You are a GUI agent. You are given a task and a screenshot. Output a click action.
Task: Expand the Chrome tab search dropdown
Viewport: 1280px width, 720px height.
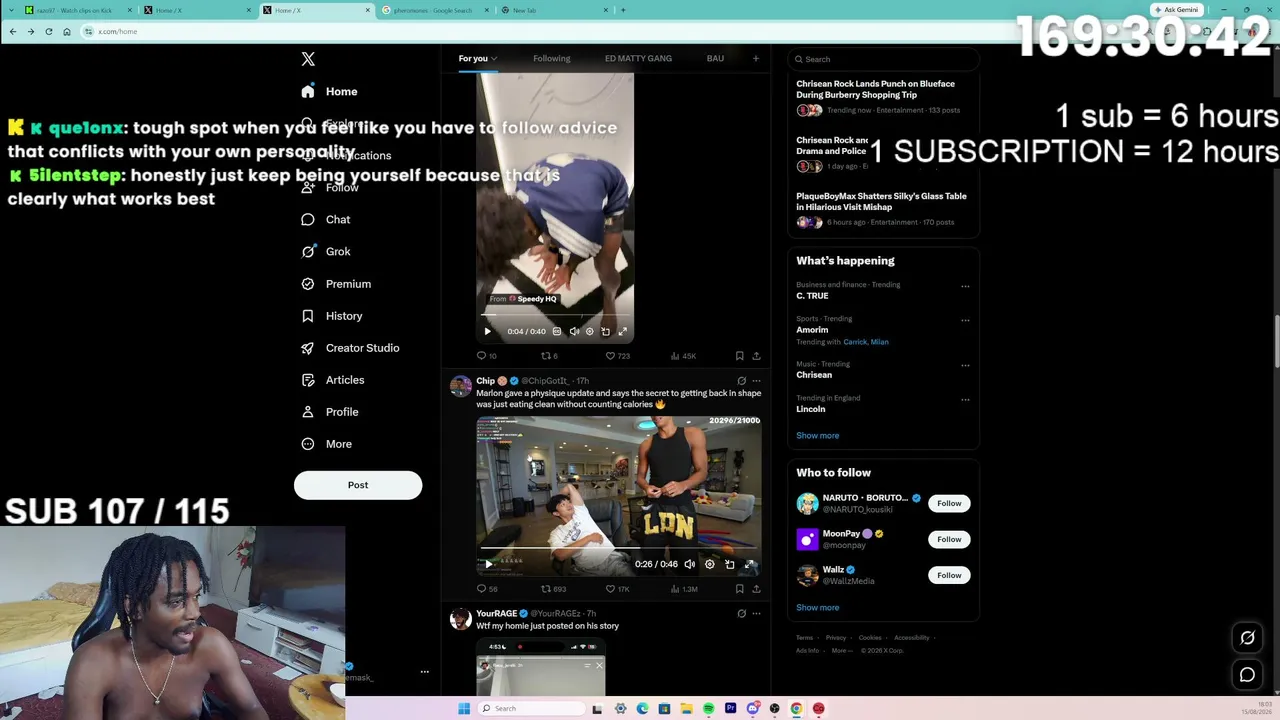pos(12,10)
